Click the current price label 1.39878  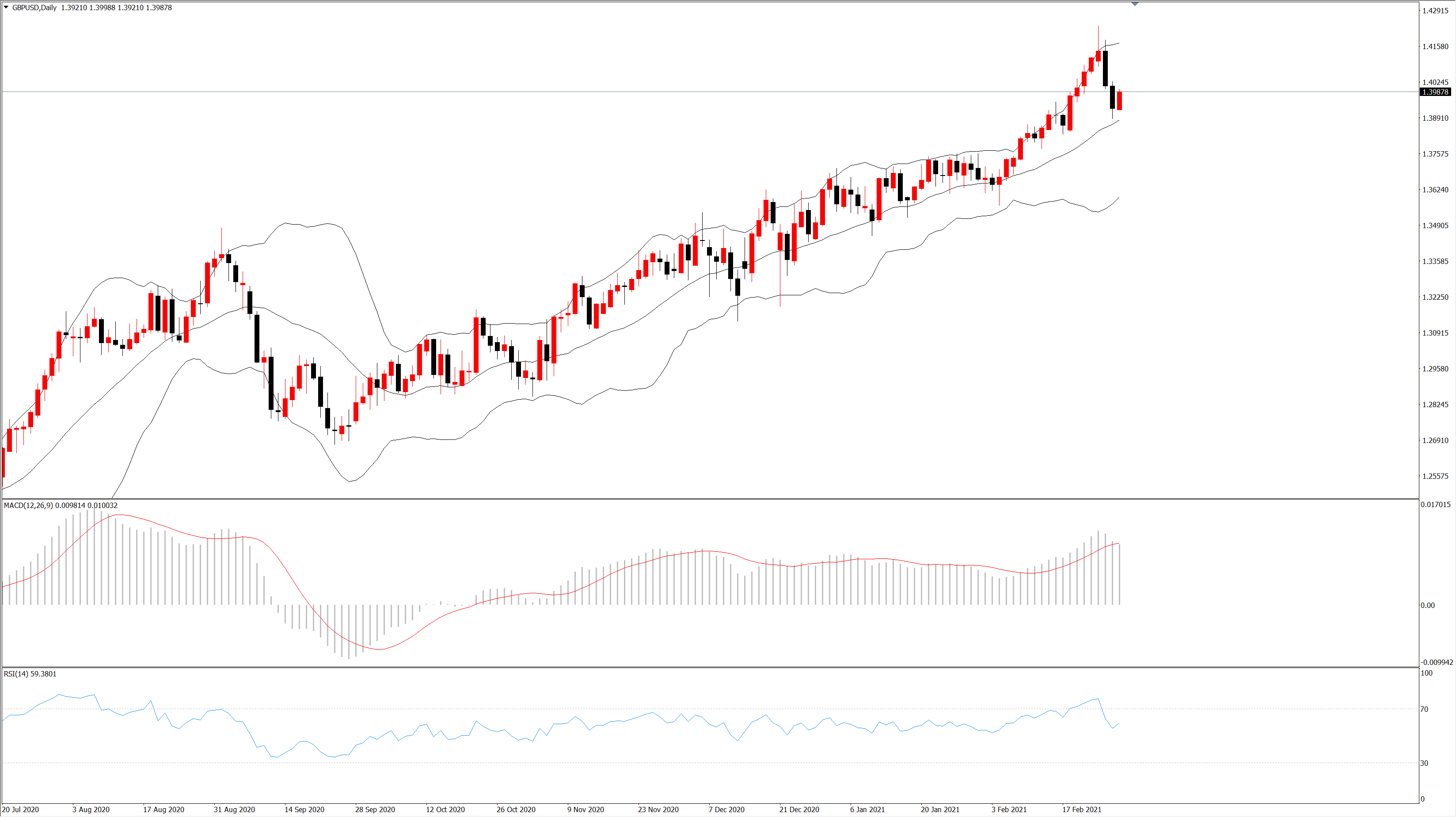[x=1434, y=92]
